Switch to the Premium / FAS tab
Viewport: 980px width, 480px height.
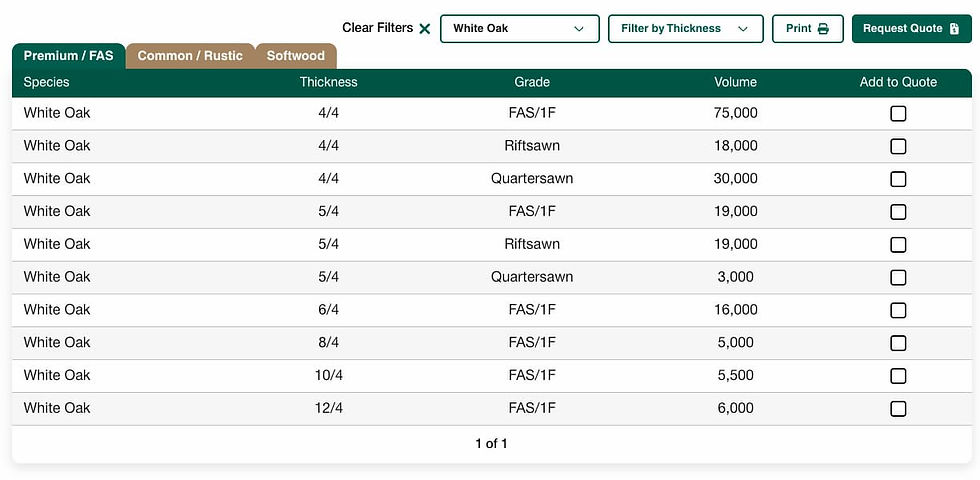pos(69,56)
